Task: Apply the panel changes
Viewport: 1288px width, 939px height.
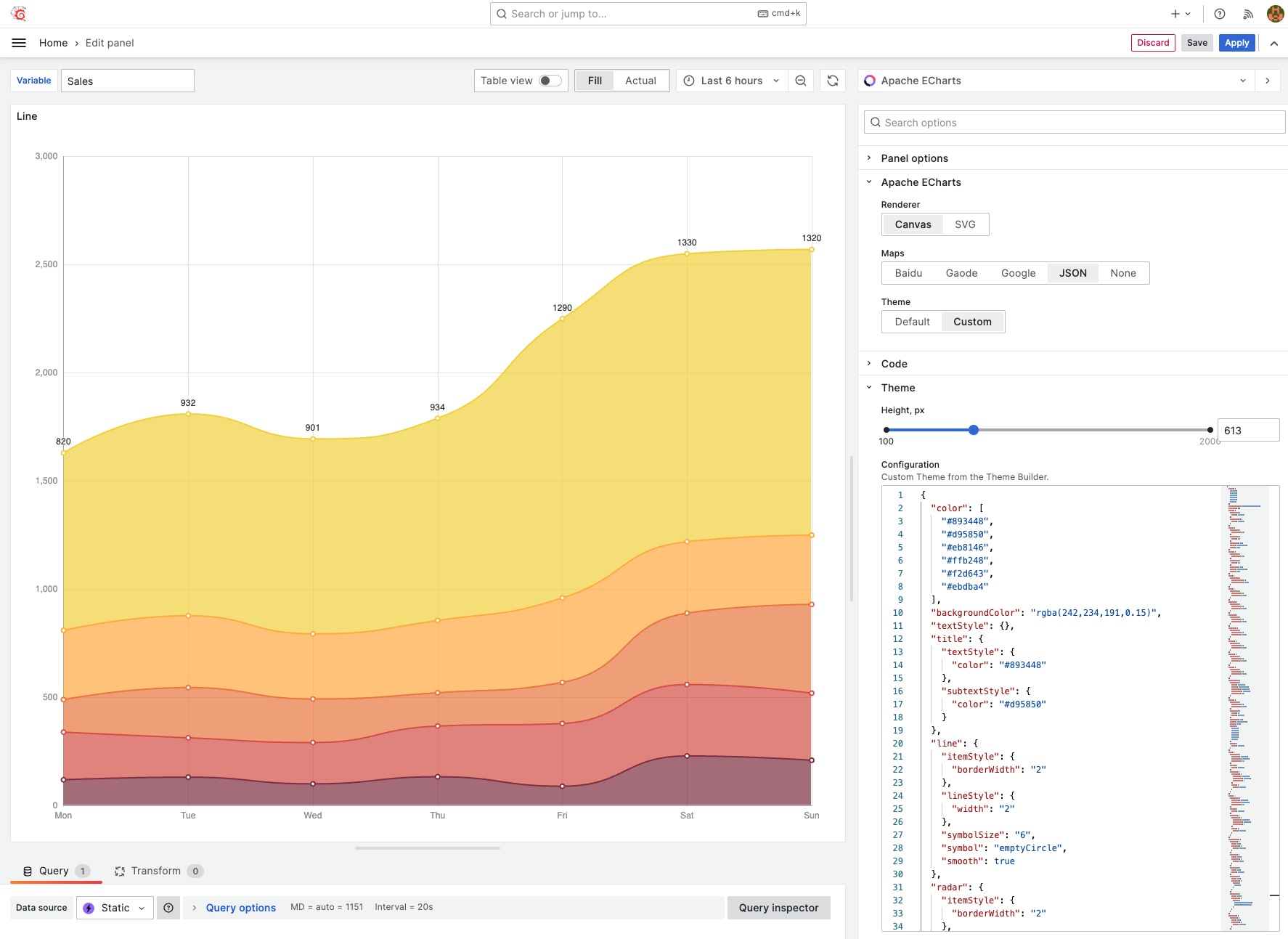Action: coord(1236,42)
